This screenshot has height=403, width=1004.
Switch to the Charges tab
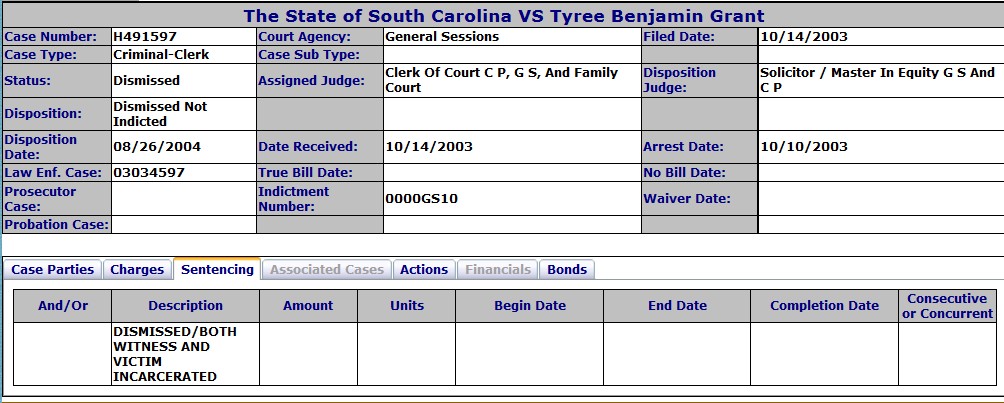pos(137,269)
